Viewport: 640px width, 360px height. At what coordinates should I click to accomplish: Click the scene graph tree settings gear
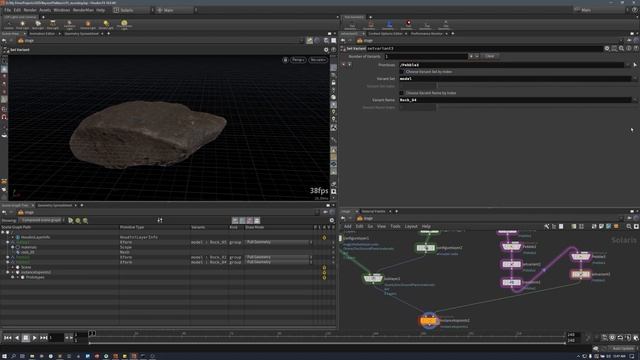[x=331, y=220]
